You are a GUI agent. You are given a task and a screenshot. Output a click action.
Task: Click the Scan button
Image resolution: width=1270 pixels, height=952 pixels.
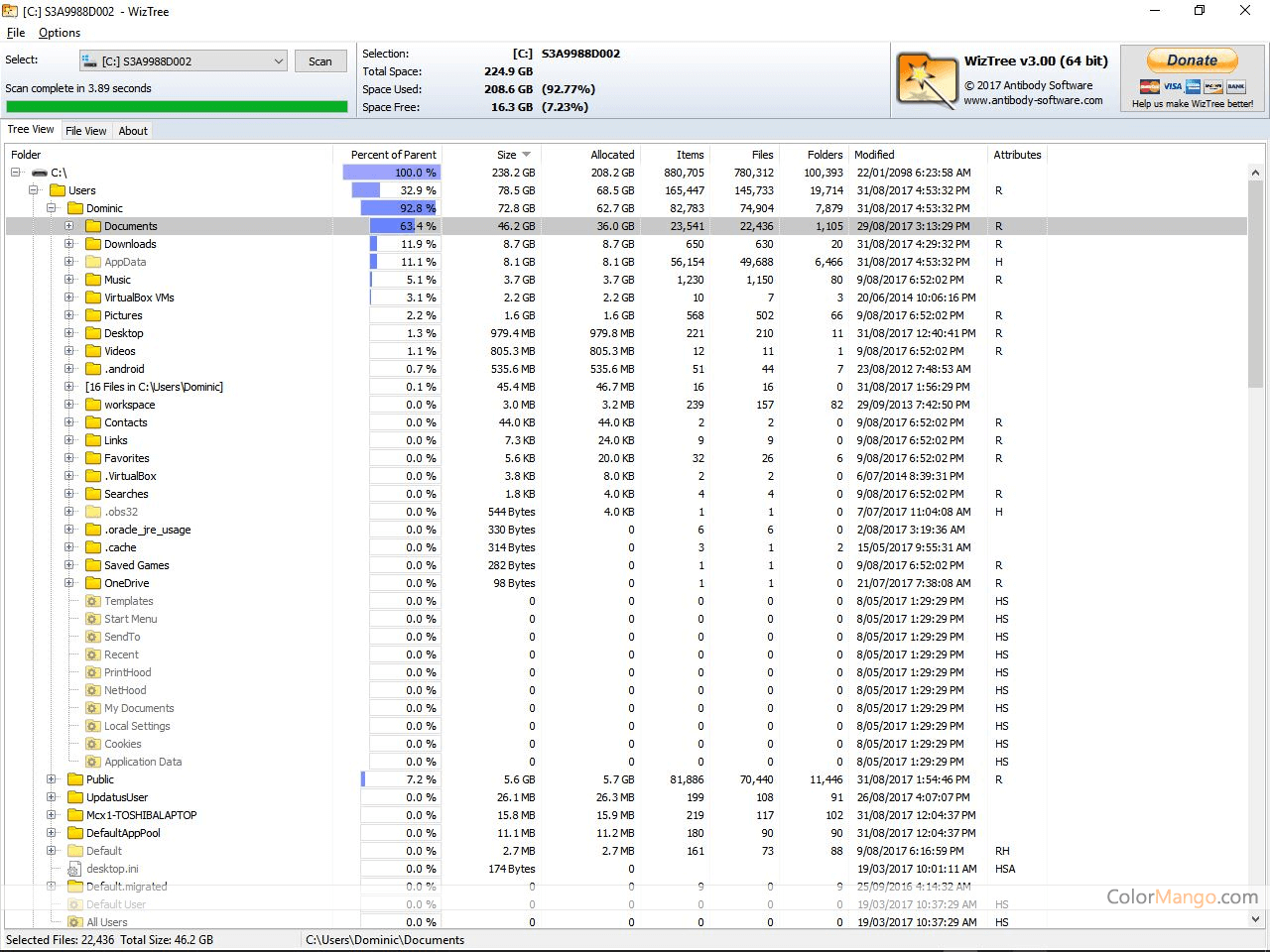pos(320,60)
